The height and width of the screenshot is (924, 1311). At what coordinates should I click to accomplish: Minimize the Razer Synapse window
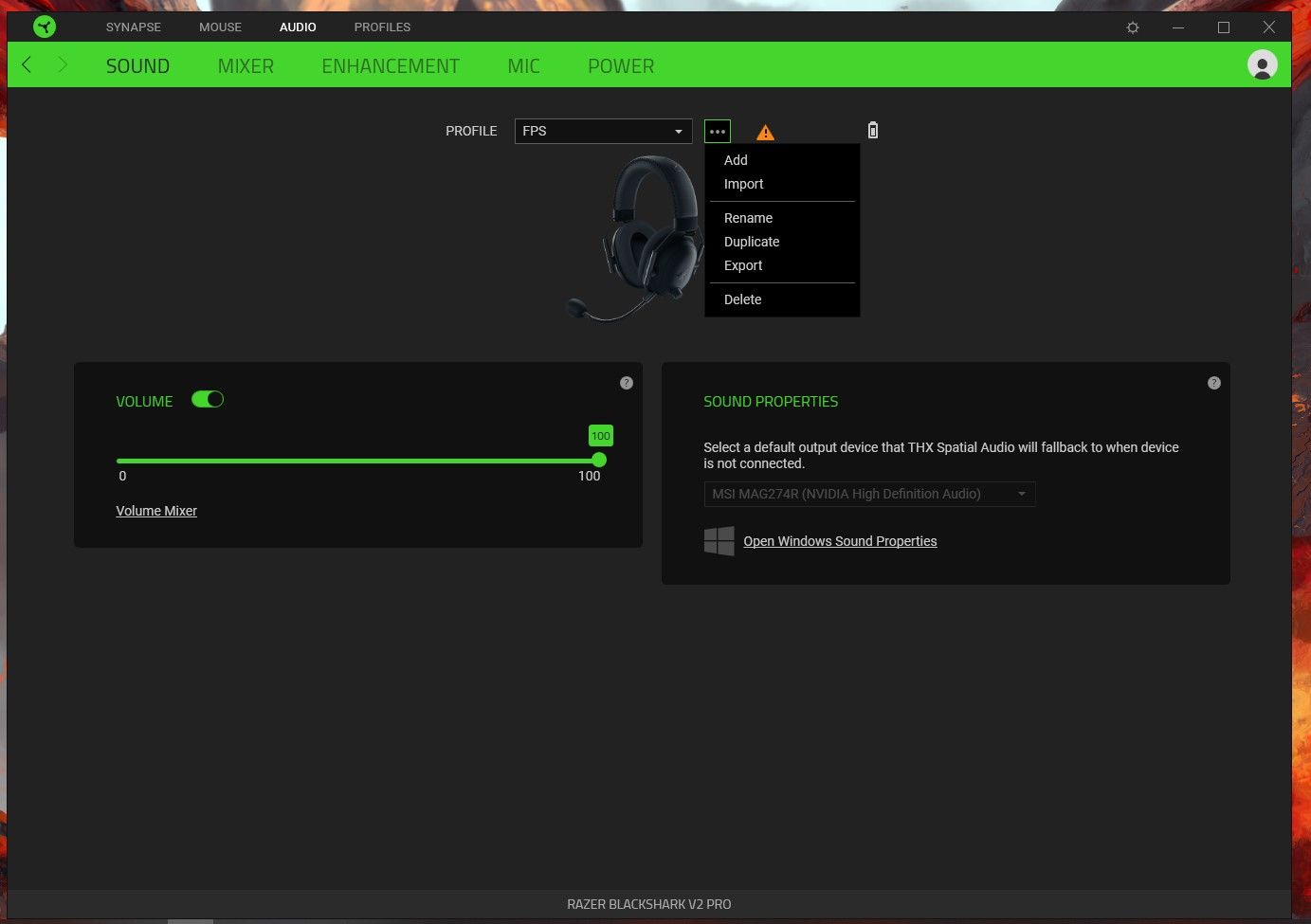[x=1178, y=27]
